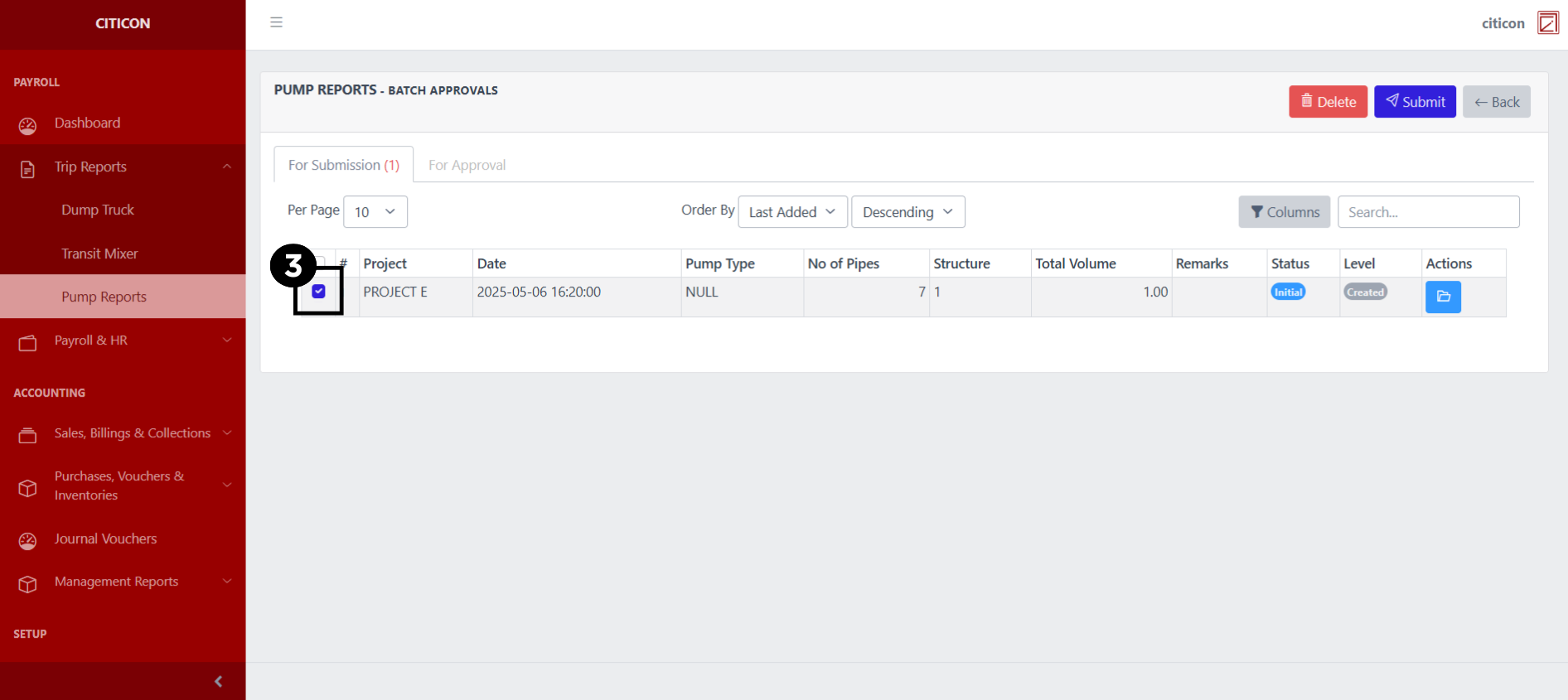This screenshot has height=700, width=1568.
Task: Open the folder icon in Actions column
Action: click(x=1443, y=297)
